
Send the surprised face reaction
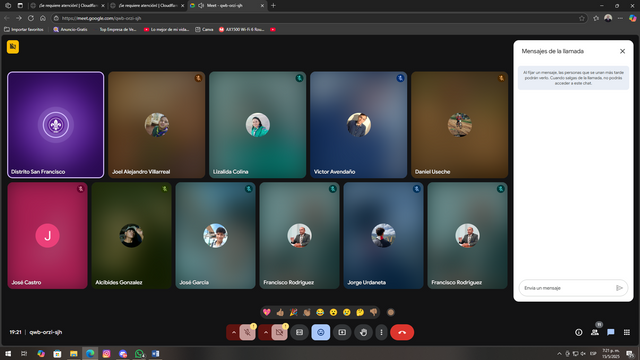[x=333, y=312]
